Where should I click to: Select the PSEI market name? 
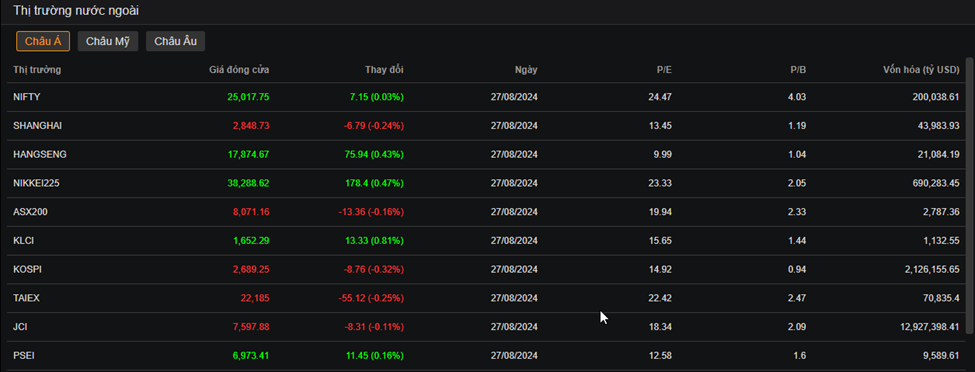point(24,355)
